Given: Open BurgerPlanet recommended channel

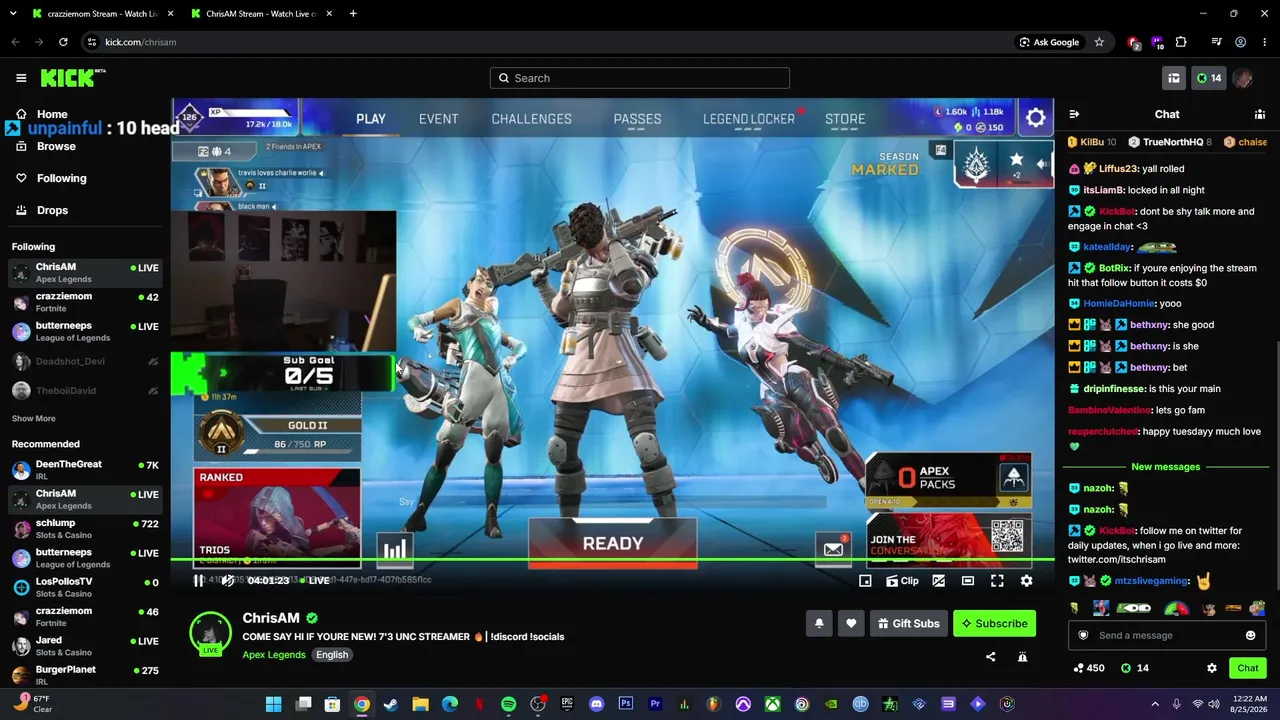Looking at the screenshot, I should pos(86,675).
